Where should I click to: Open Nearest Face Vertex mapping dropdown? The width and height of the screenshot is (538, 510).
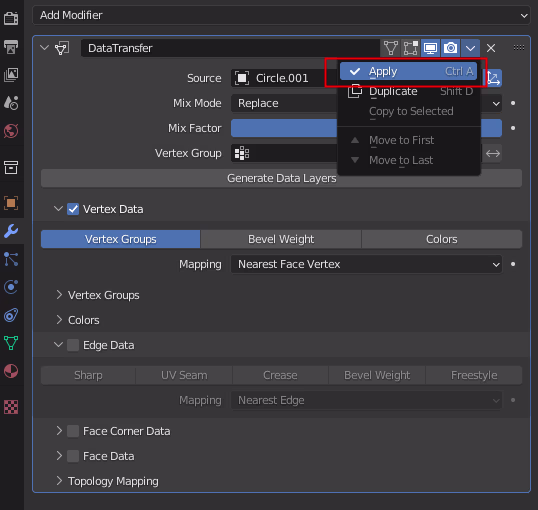366,264
